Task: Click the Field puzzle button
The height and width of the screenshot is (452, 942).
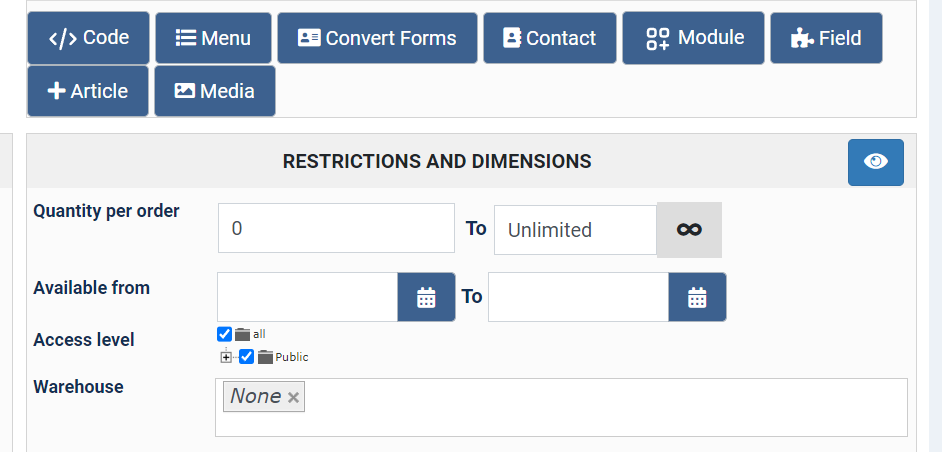Action: tap(826, 39)
